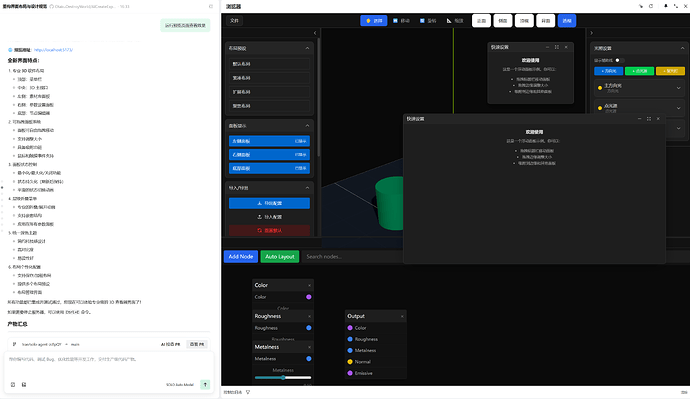Open the 文件 menu
This screenshot has height=399, width=690.
pos(235,21)
